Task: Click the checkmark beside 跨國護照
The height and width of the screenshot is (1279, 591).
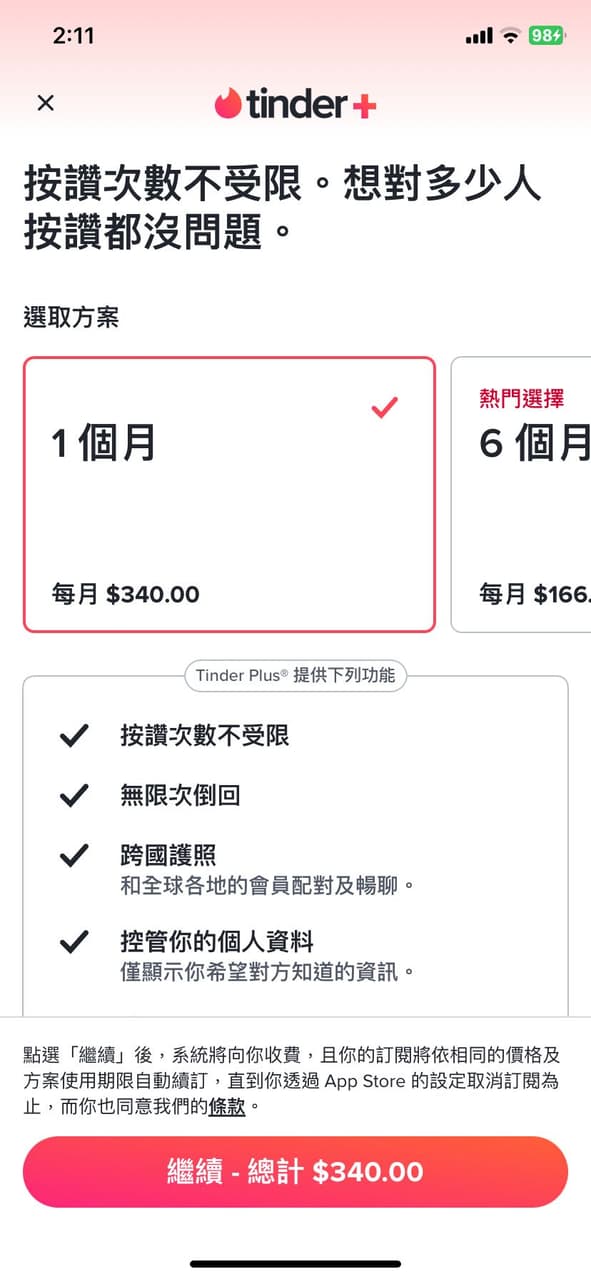Action: coord(74,855)
